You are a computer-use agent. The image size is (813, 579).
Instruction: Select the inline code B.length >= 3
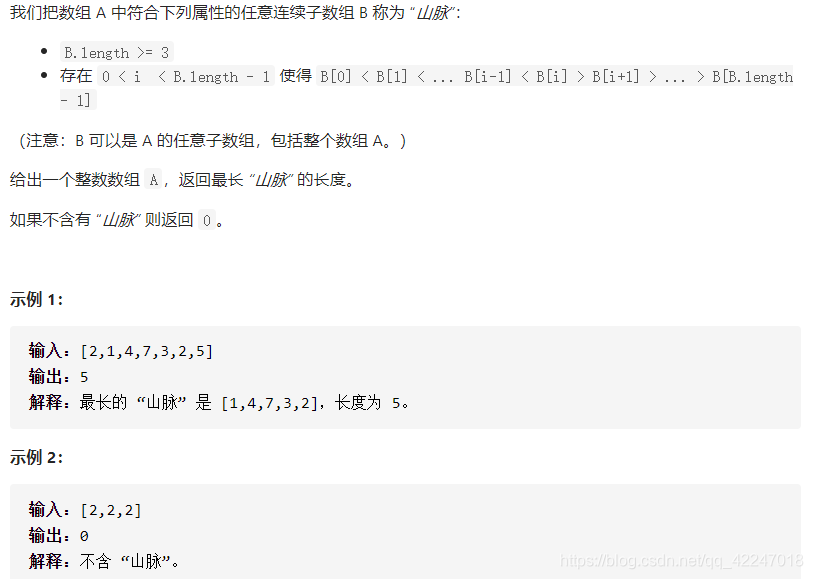point(117,52)
